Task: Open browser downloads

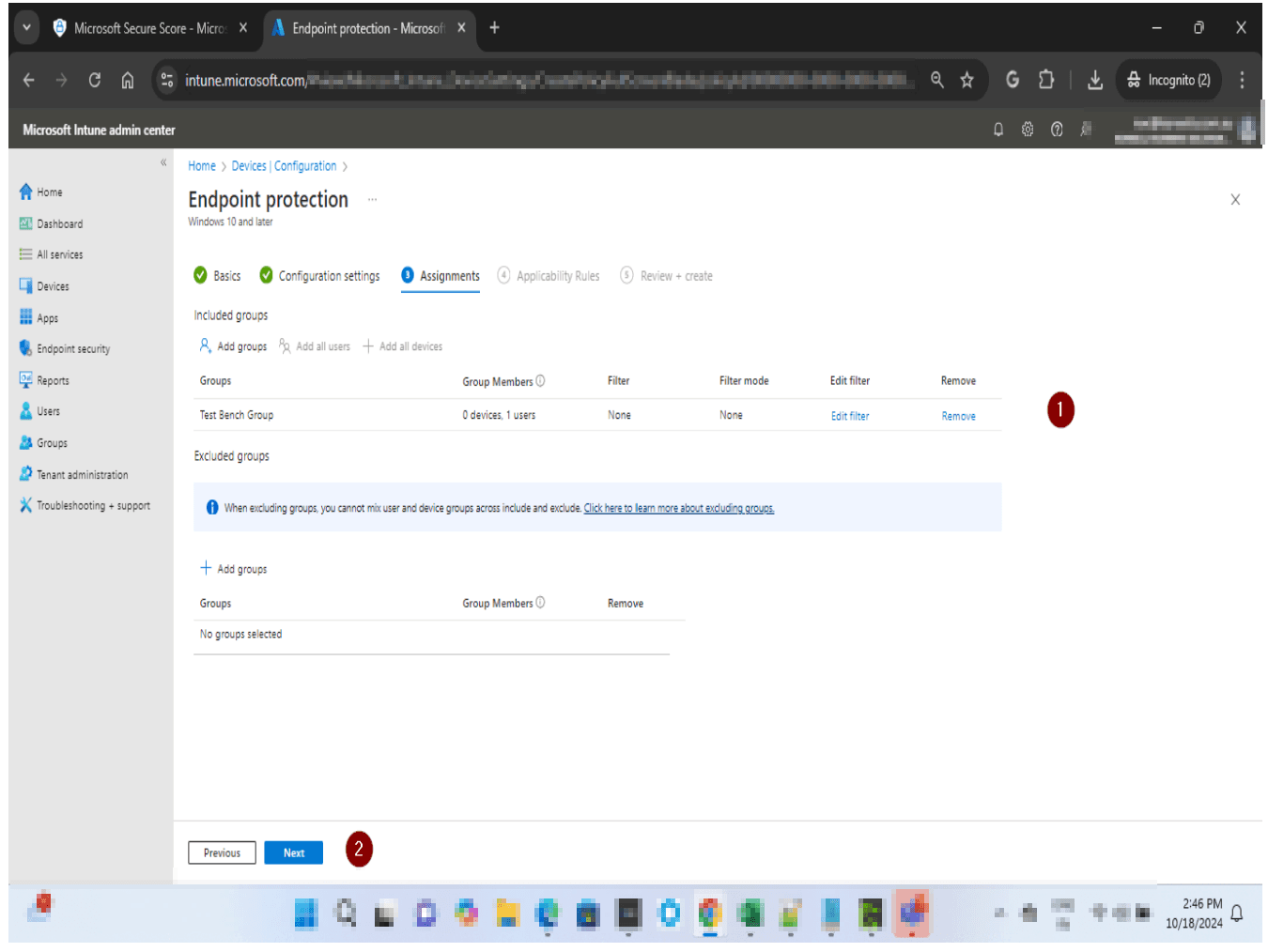Action: pyautogui.click(x=1095, y=81)
